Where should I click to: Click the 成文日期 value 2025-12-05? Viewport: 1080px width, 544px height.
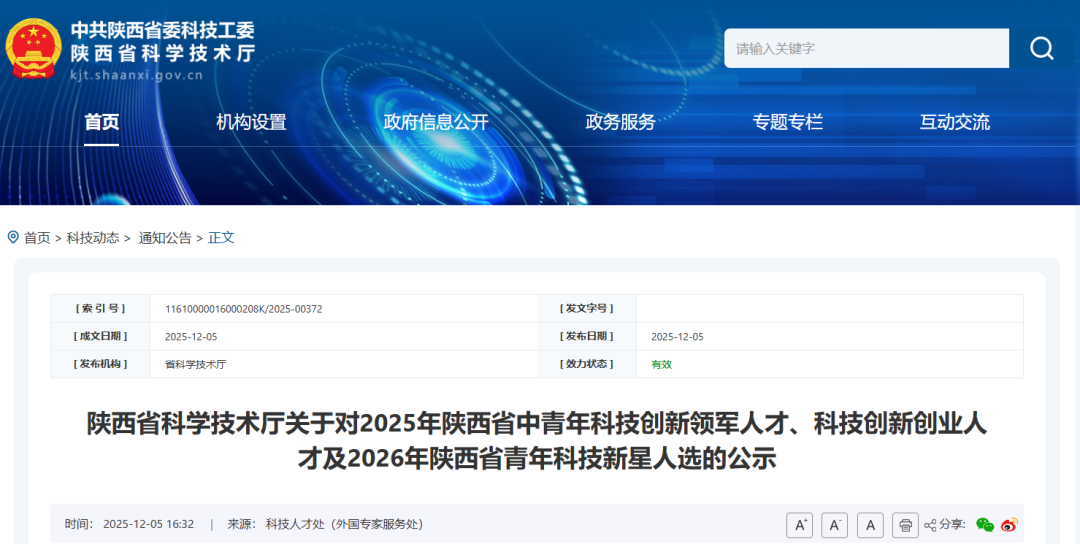click(191, 337)
